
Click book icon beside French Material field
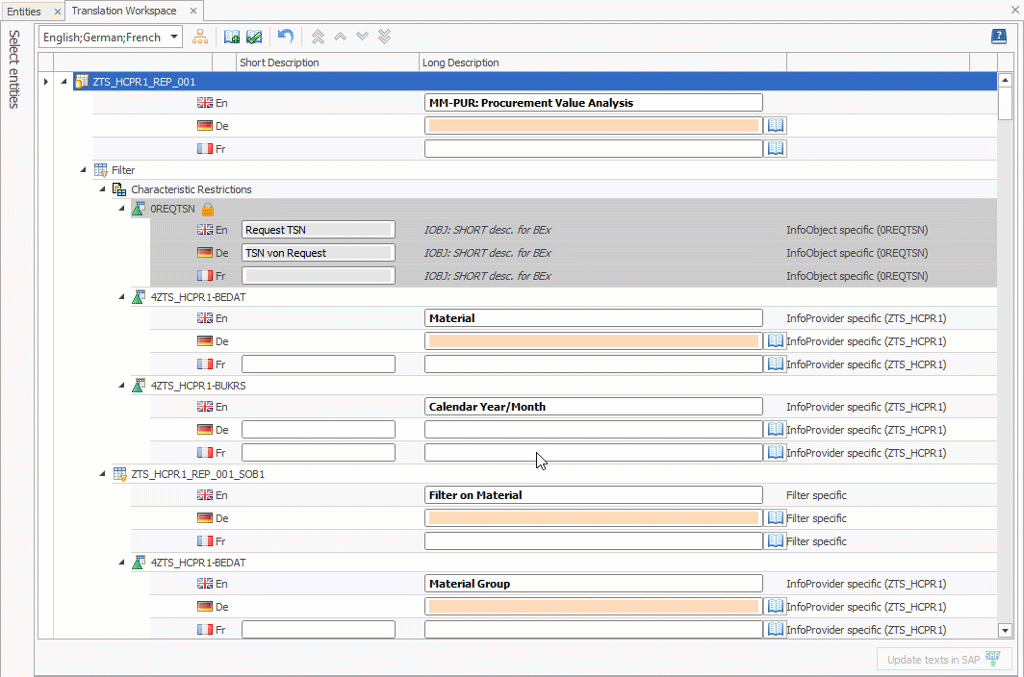[775, 364]
